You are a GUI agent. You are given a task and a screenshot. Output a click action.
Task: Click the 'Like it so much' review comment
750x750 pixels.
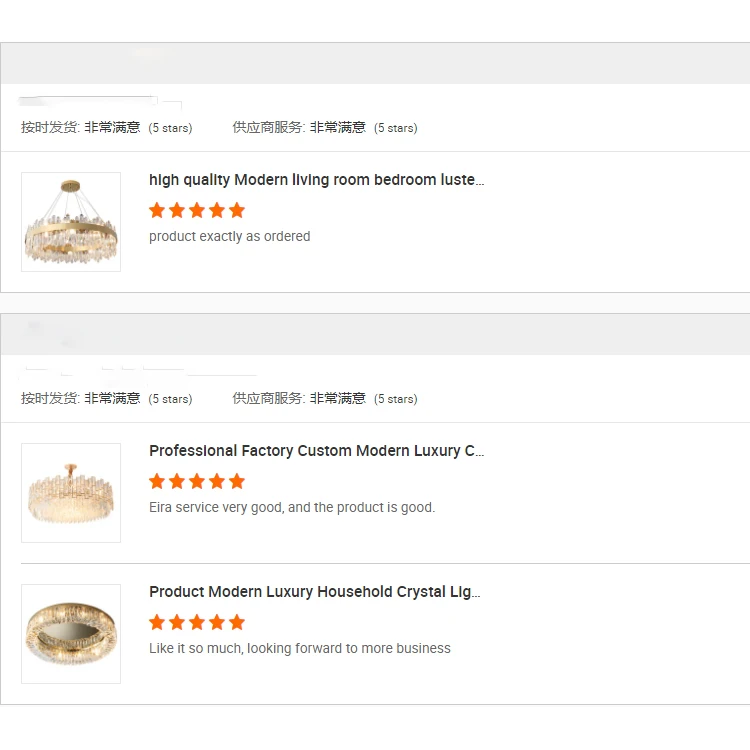pos(299,649)
